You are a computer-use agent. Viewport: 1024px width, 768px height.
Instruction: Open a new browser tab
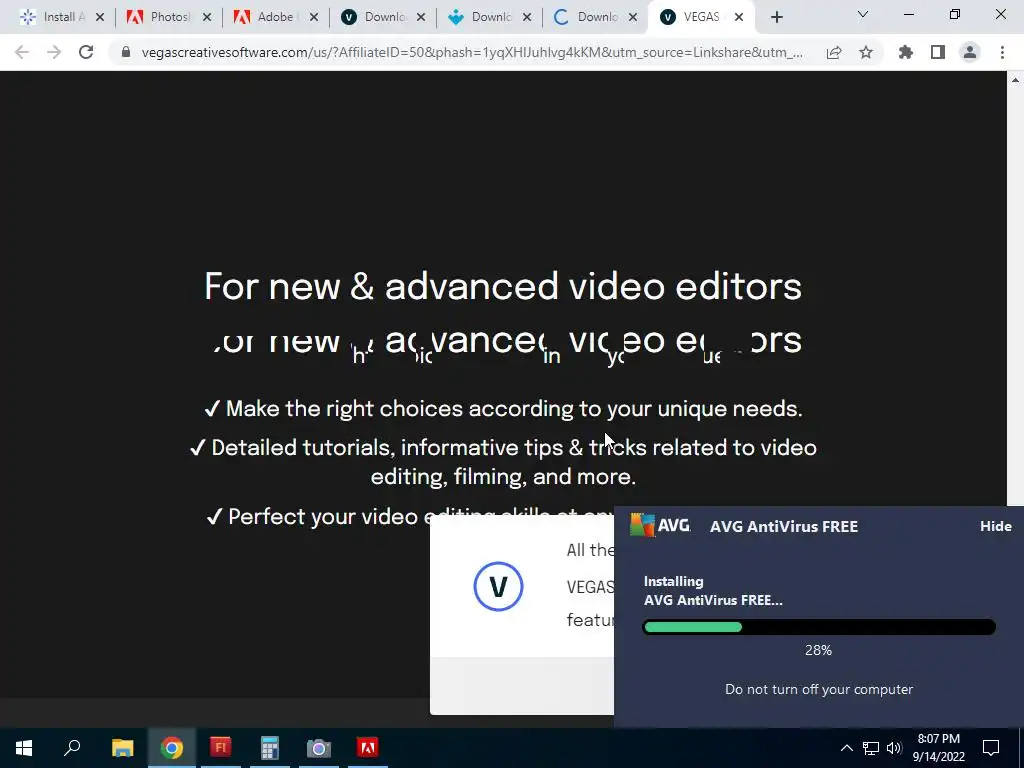point(776,18)
